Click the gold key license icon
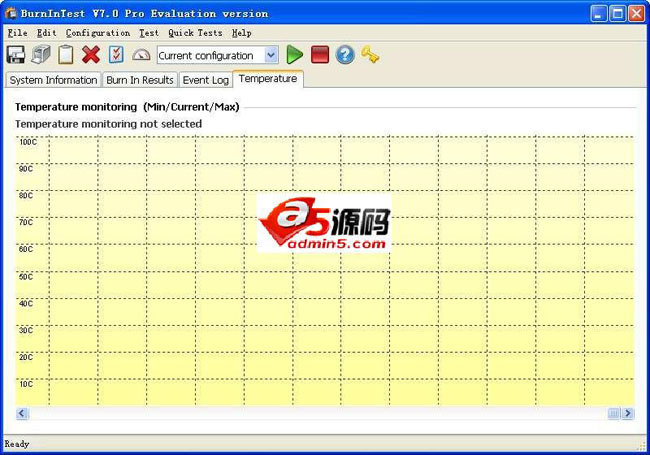 370,55
